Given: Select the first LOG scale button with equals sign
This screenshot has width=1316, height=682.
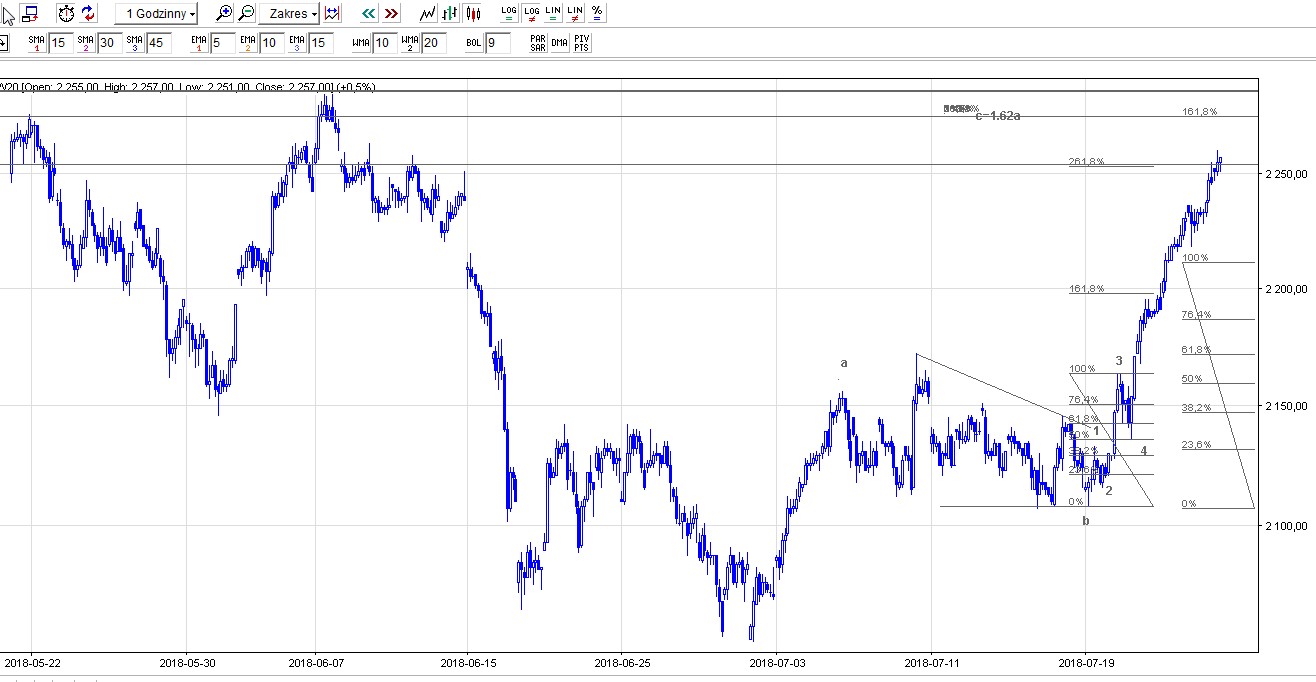Looking at the screenshot, I should [509, 14].
